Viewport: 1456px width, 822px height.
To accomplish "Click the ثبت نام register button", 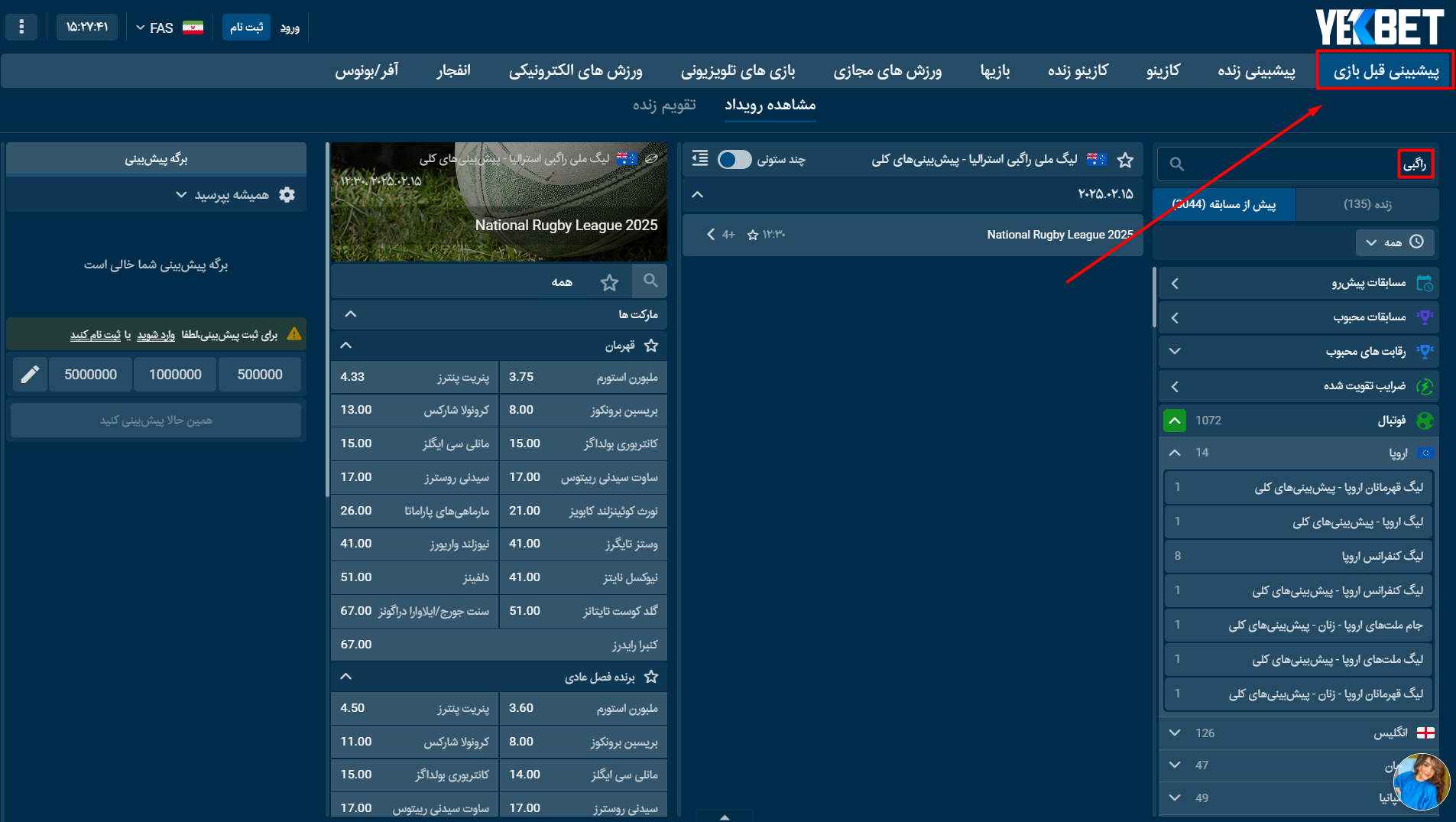I will tap(246, 27).
